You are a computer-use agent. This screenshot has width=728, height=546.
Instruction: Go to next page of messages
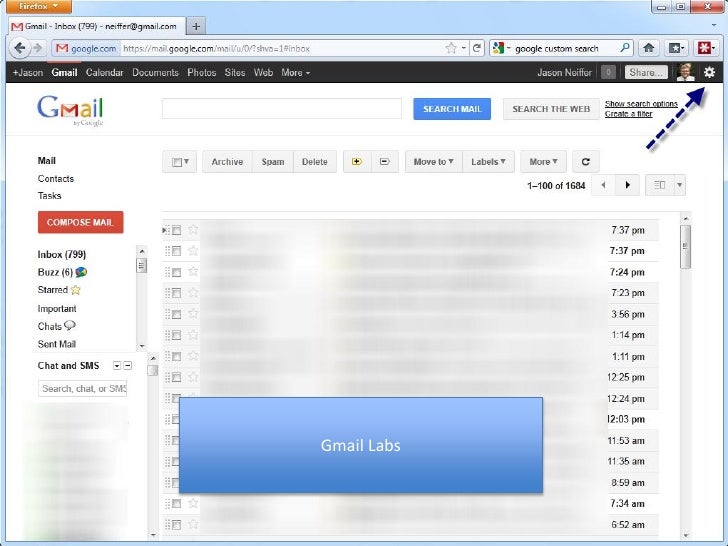point(627,185)
